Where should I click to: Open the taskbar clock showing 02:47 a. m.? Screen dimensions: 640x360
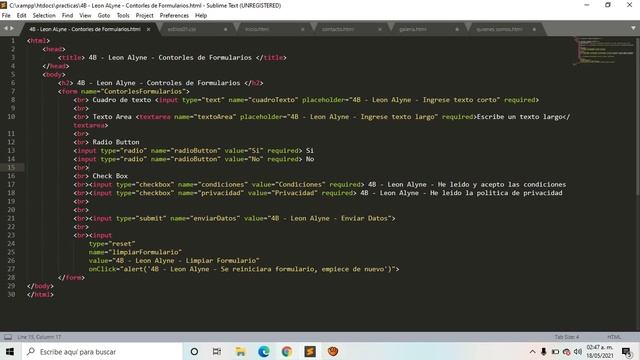[600, 351]
